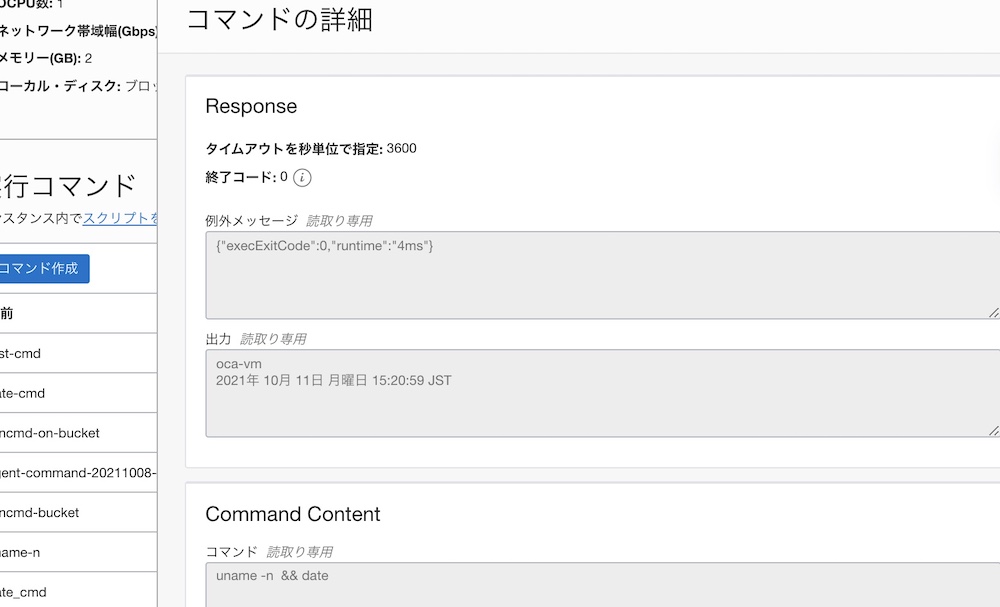Viewport: 1000px width, 607px height.
Task: Select the ate-cmd command row
Action: click(23, 393)
